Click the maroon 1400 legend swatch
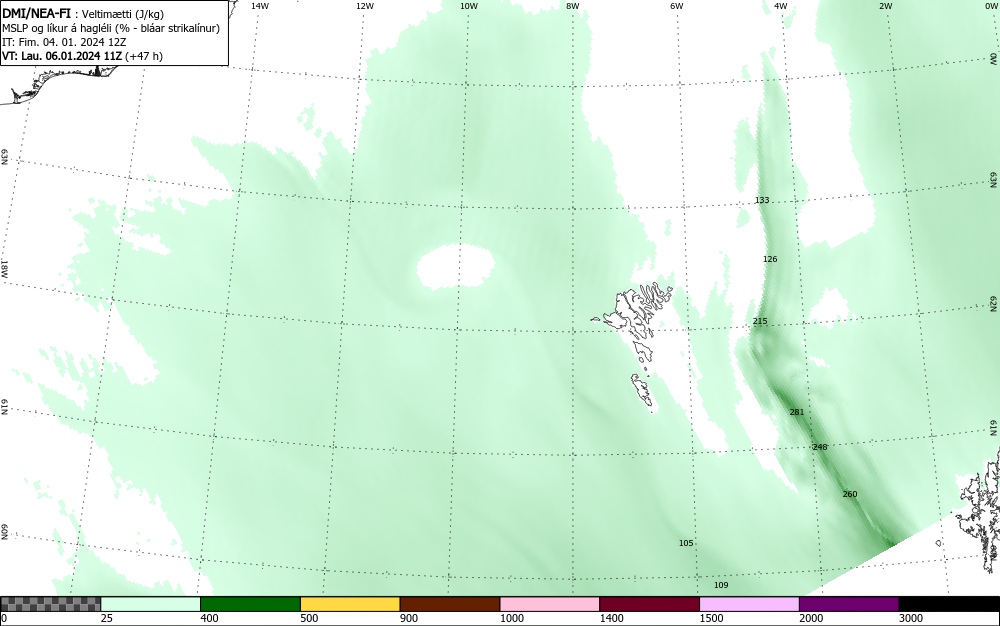Image resolution: width=1000 pixels, height=626 pixels. tap(649, 604)
